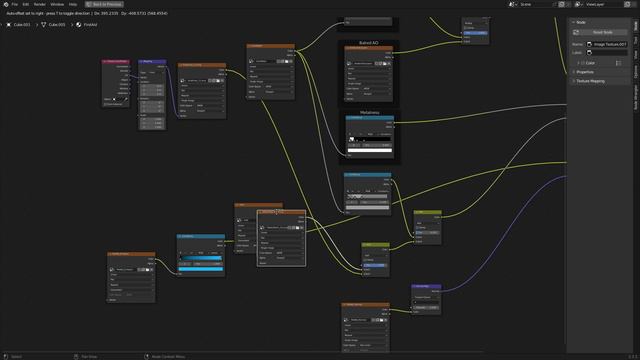Switch to the Node Wrangler sidebar tab
Viewport: 640px width, 360px height.
tap(636, 97)
